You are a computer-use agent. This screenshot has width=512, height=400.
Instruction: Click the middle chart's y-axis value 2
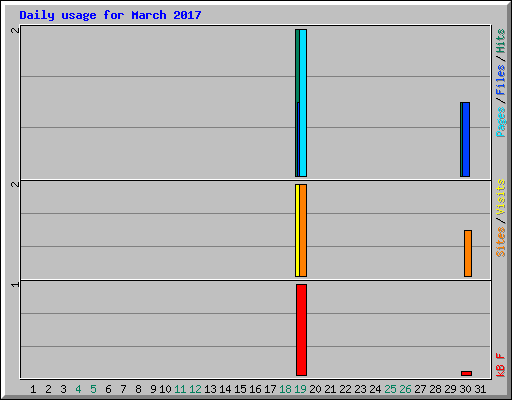(x=15, y=184)
